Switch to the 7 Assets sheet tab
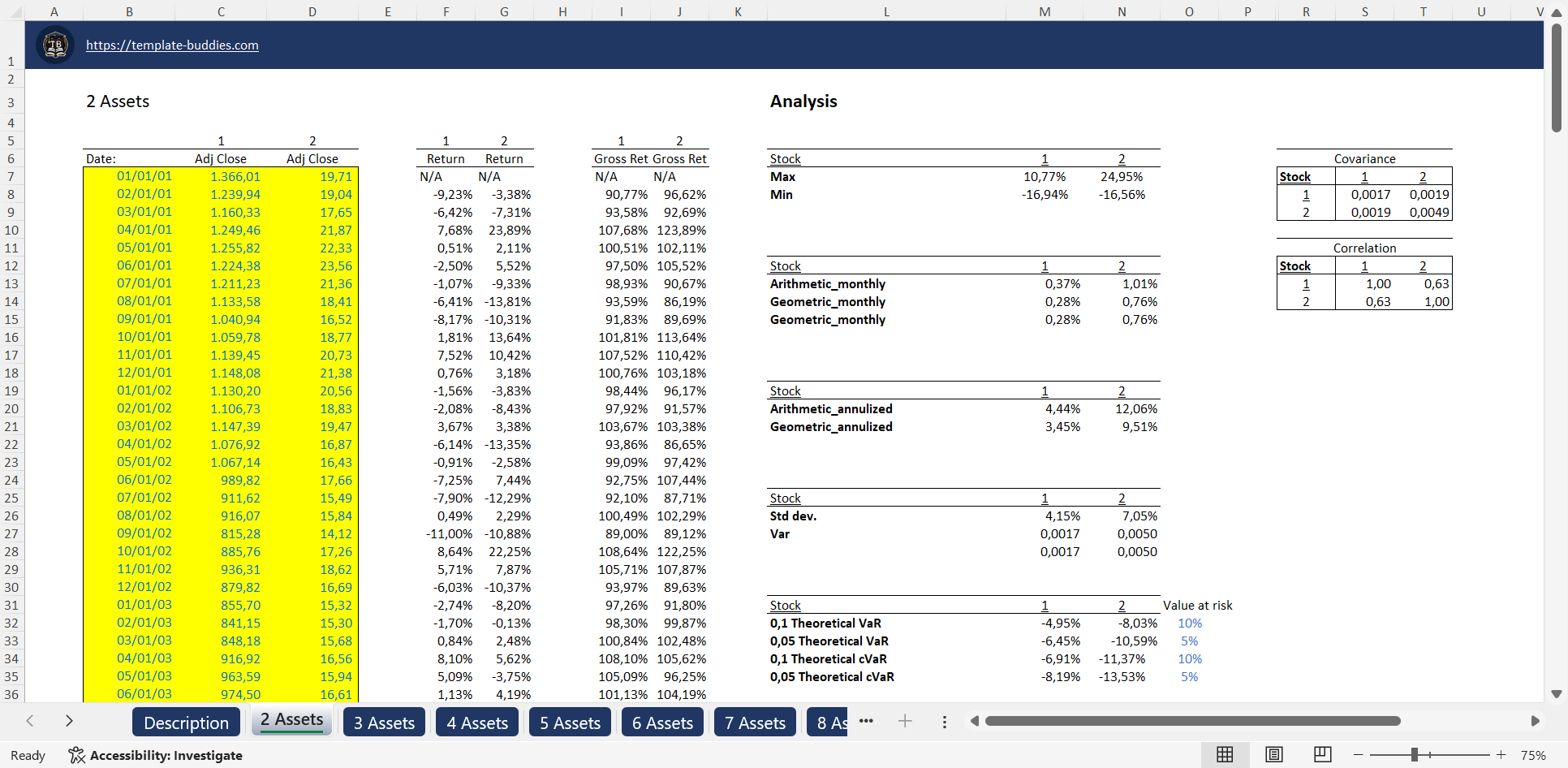 tap(755, 723)
